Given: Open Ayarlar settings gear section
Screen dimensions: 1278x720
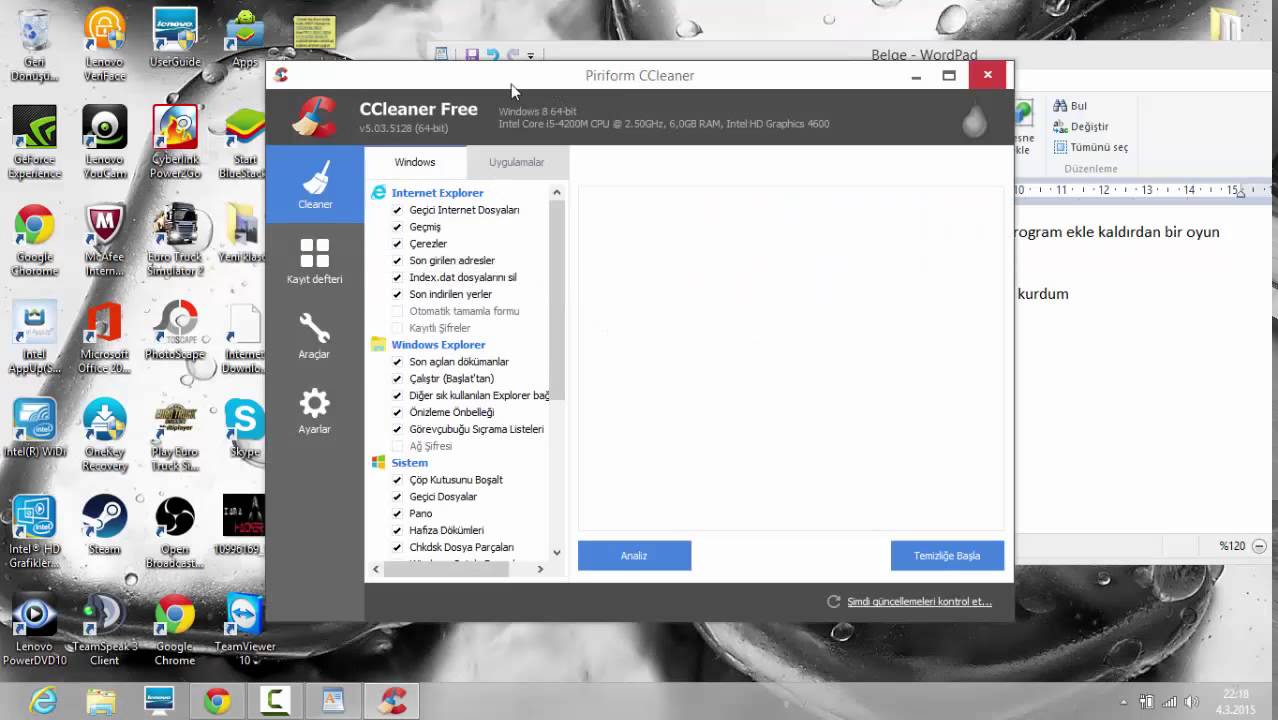Looking at the screenshot, I should tap(315, 410).
